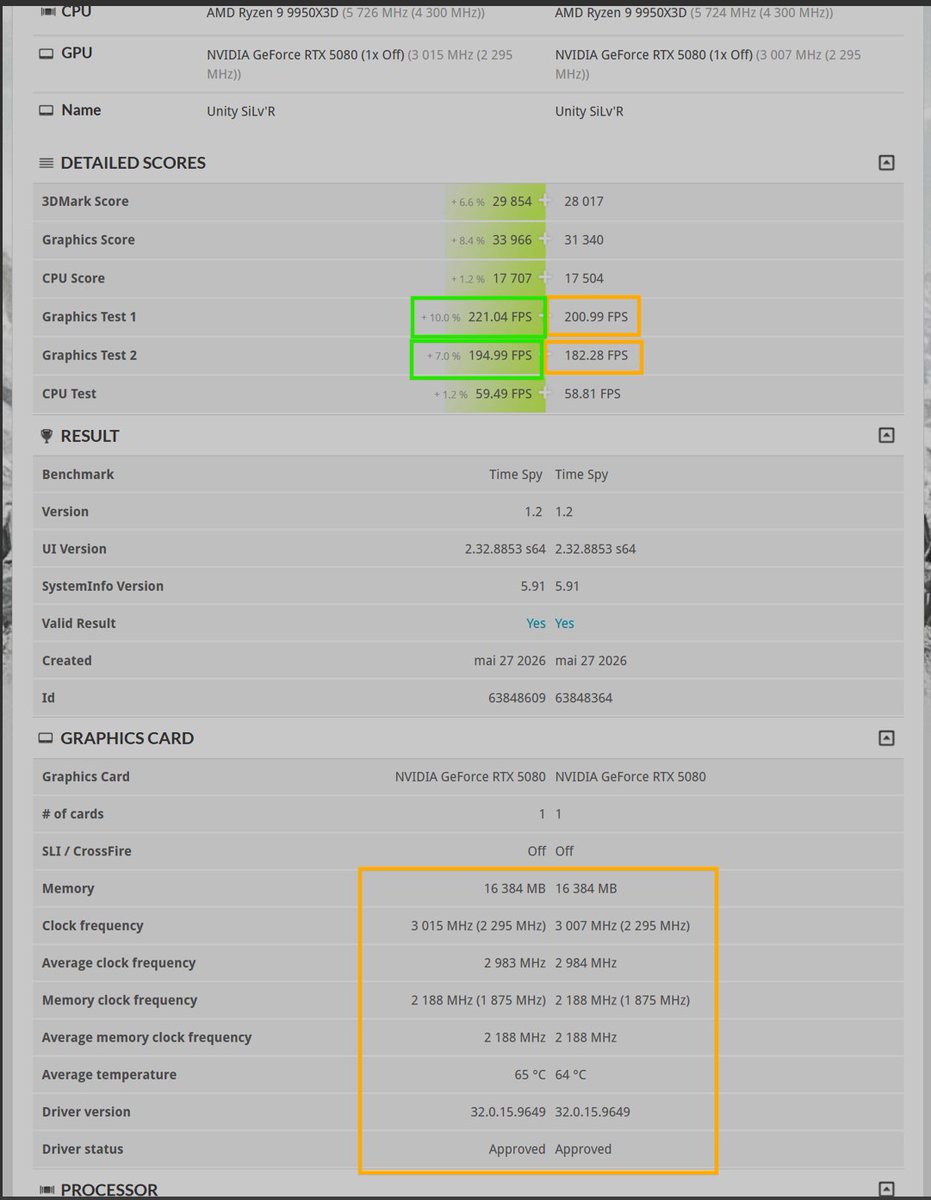
Task: Click the 'Benchmark' row label
Action: [78, 474]
